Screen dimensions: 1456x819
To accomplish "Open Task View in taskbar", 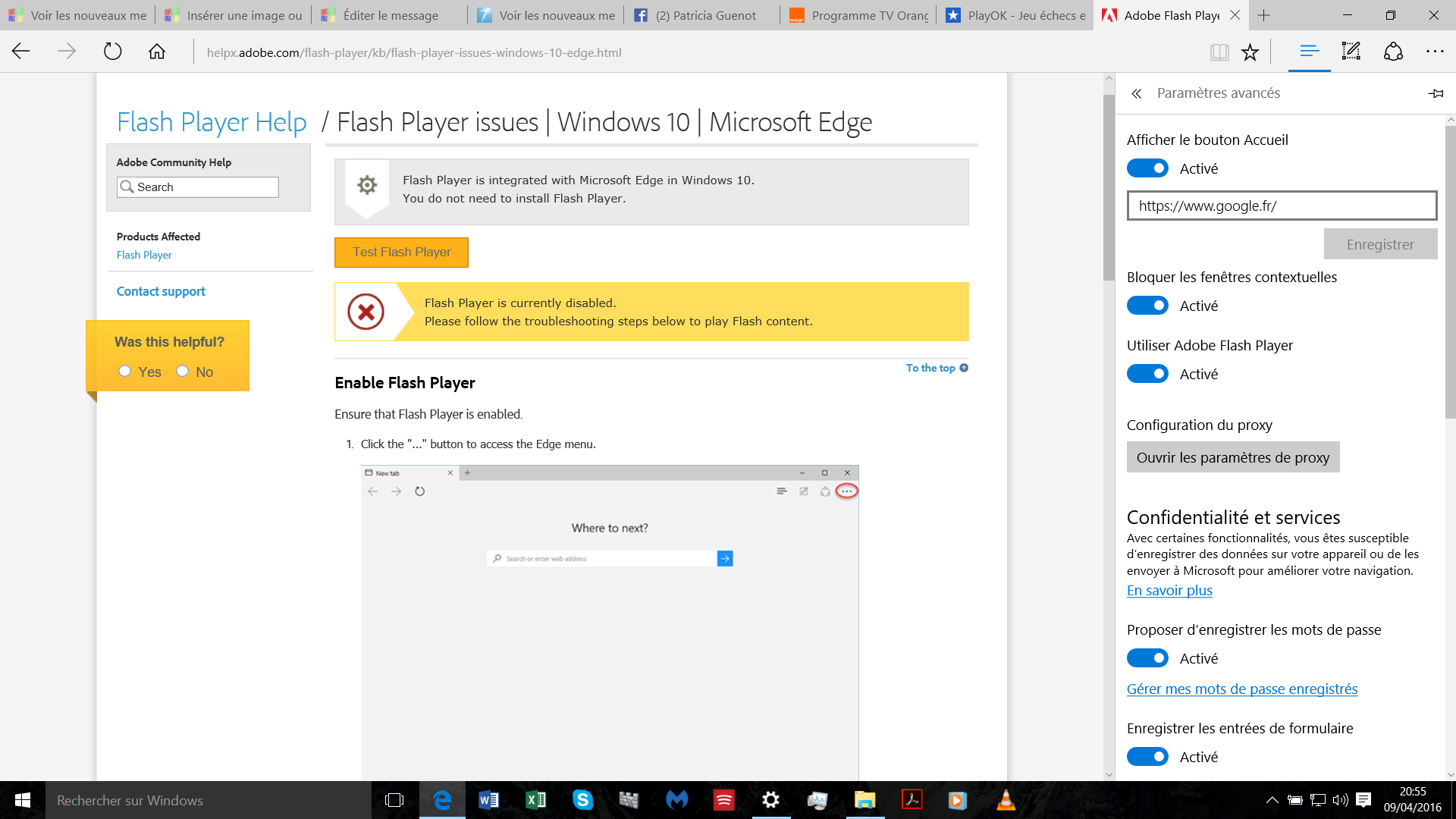I will pyautogui.click(x=394, y=800).
